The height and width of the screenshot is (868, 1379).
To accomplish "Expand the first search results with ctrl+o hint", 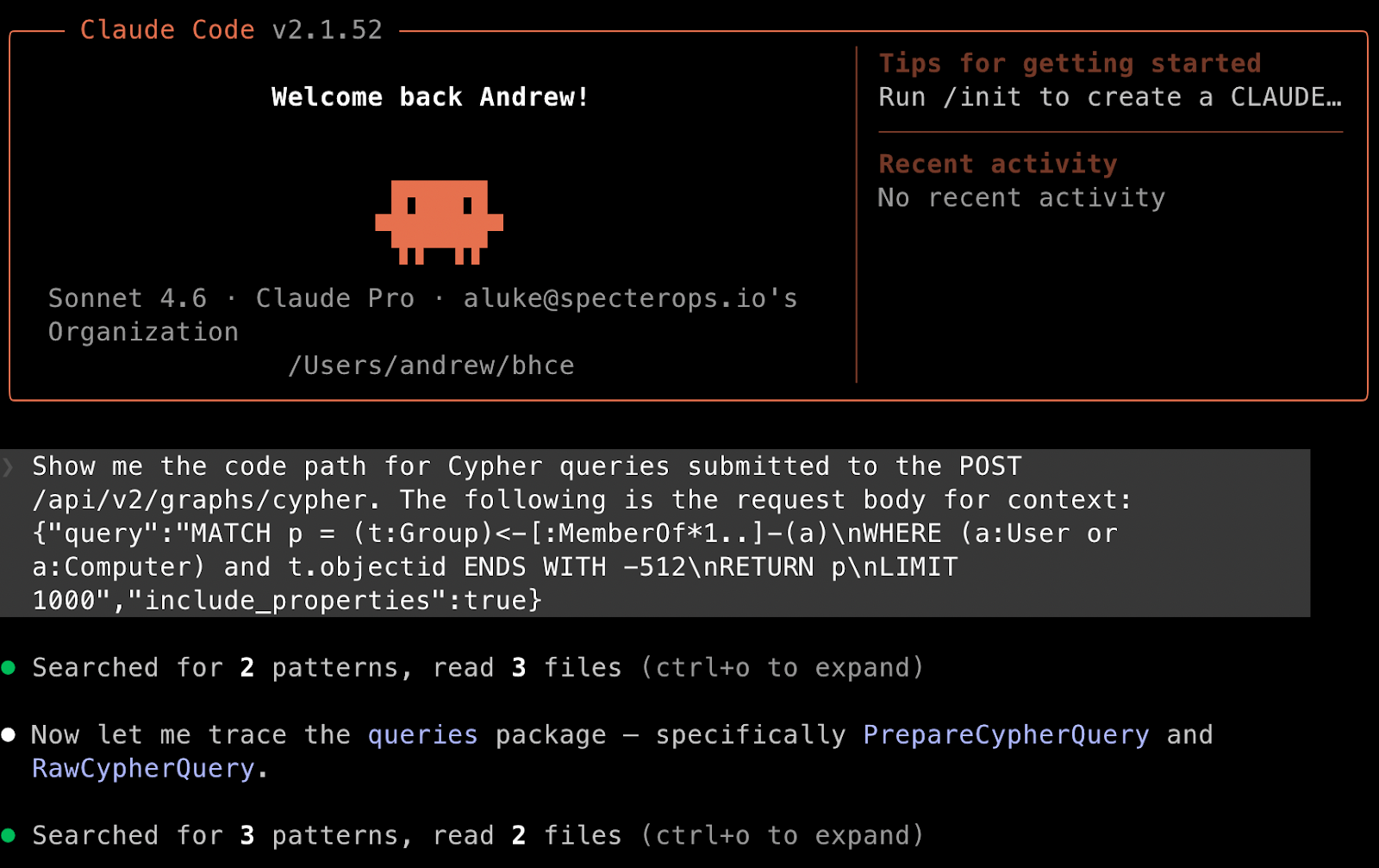I will tap(781, 667).
